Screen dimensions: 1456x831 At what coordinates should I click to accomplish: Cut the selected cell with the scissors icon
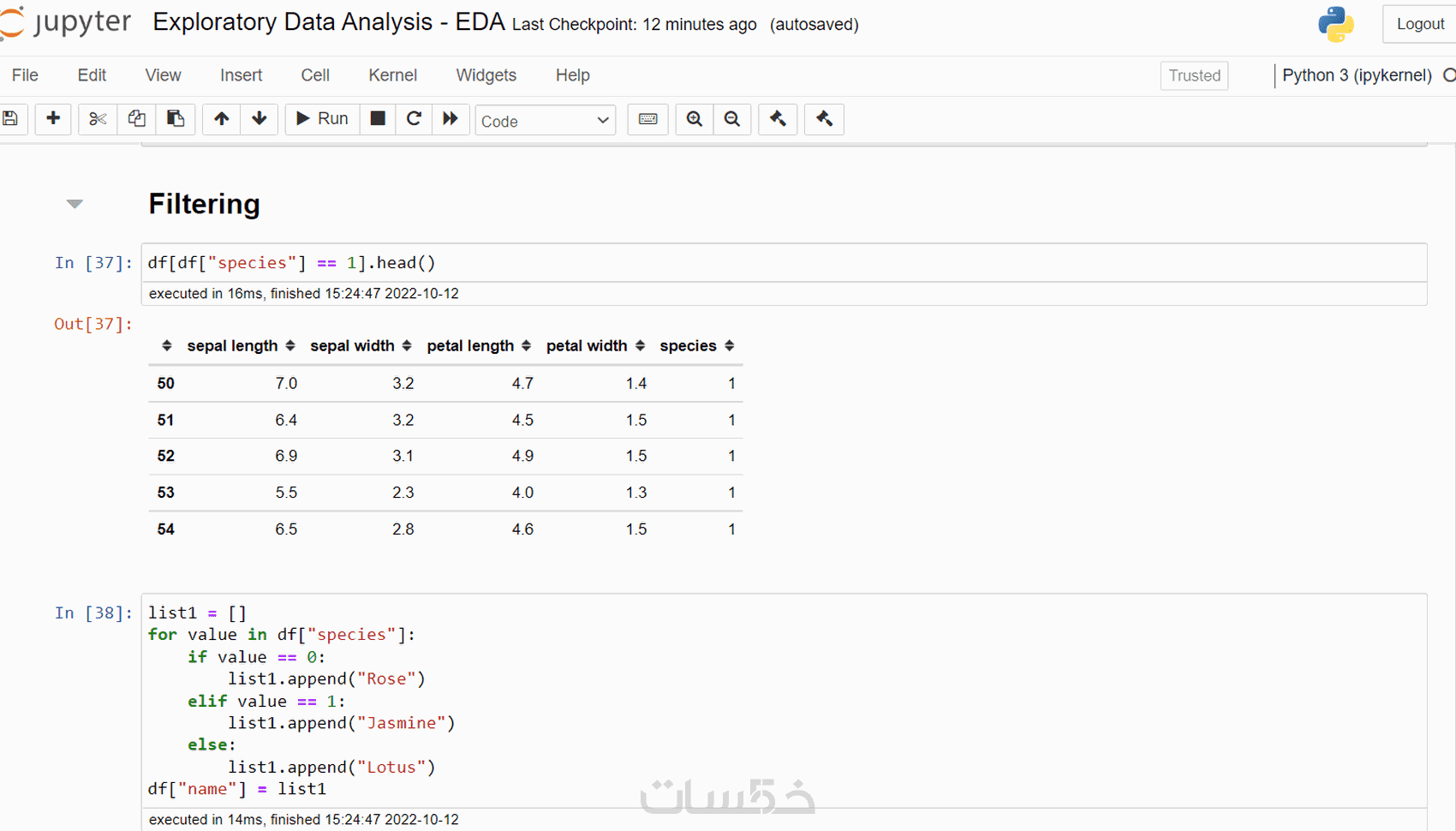(98, 119)
